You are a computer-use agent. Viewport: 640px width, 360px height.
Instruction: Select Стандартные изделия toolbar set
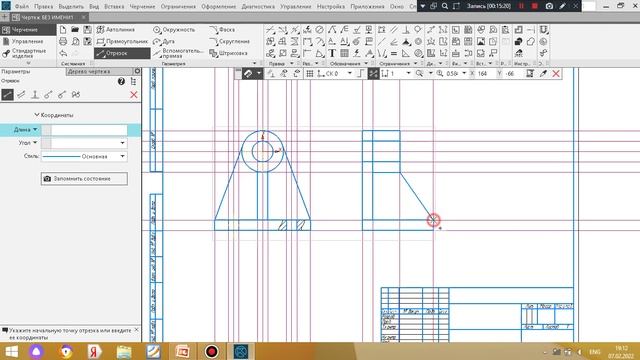pos(28,53)
